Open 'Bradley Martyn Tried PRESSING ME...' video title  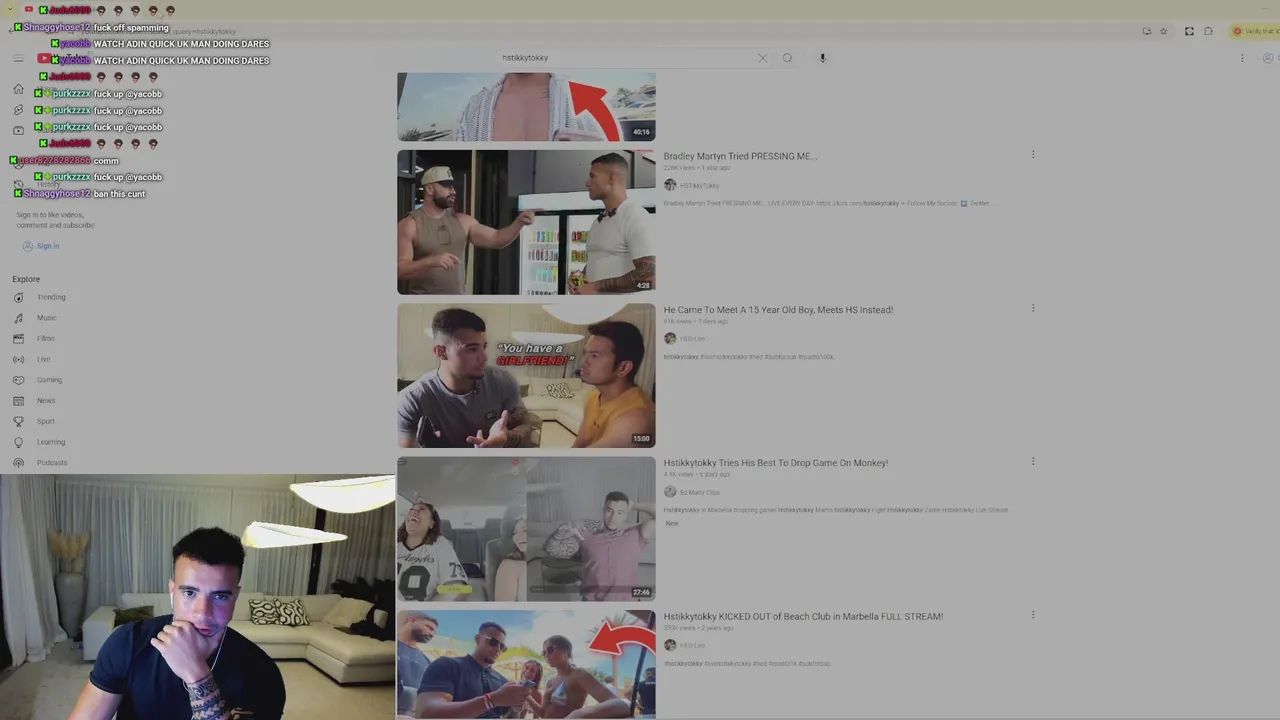point(740,156)
